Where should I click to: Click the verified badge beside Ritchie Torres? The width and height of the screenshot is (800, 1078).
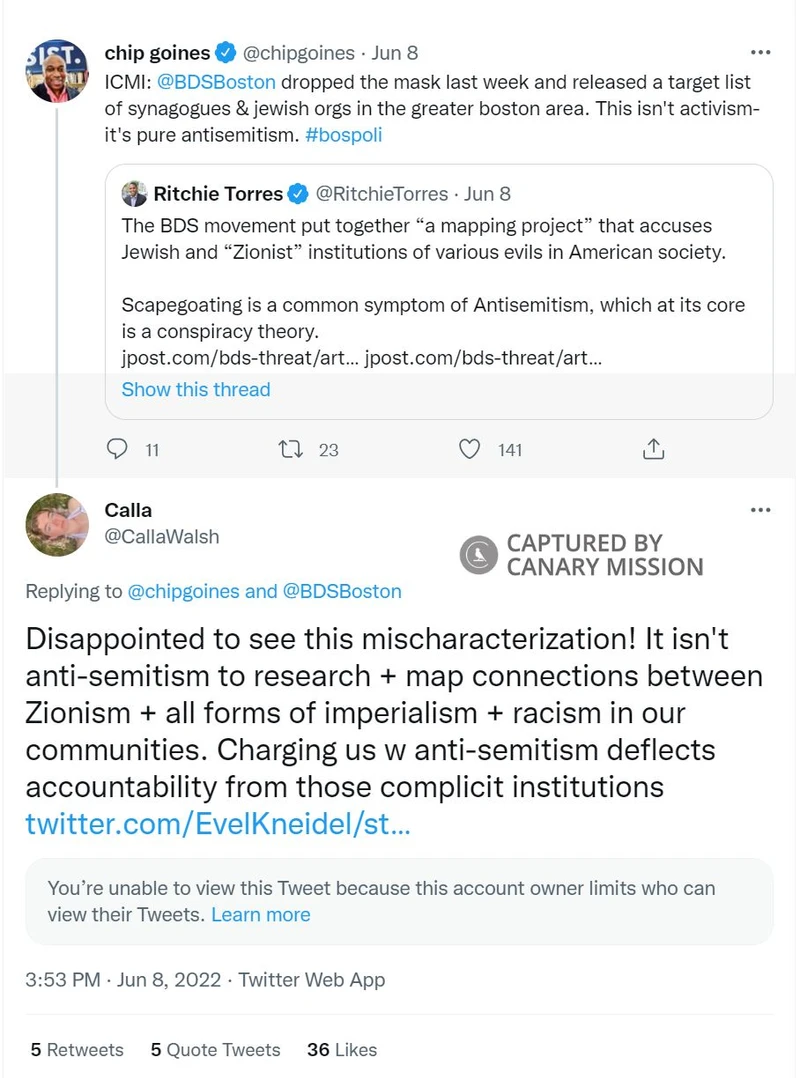(298, 193)
